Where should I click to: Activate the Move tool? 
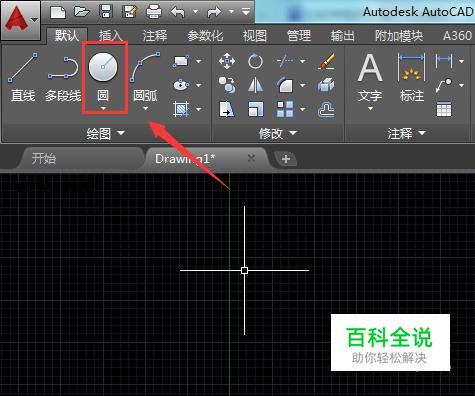coord(227,61)
